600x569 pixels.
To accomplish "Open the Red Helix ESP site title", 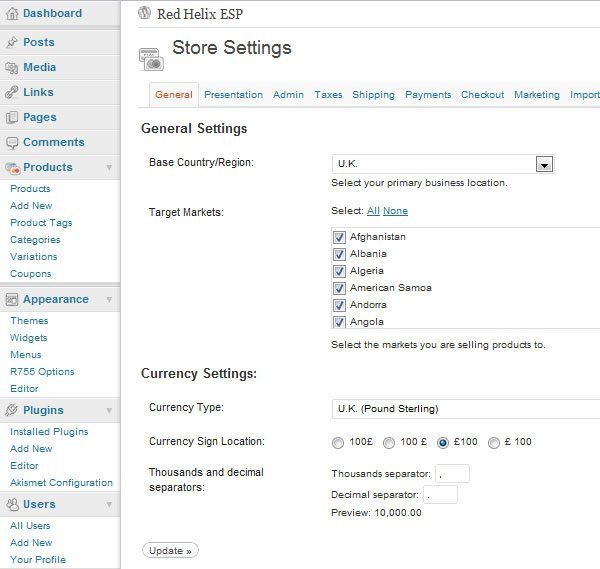I will pyautogui.click(x=200, y=14).
